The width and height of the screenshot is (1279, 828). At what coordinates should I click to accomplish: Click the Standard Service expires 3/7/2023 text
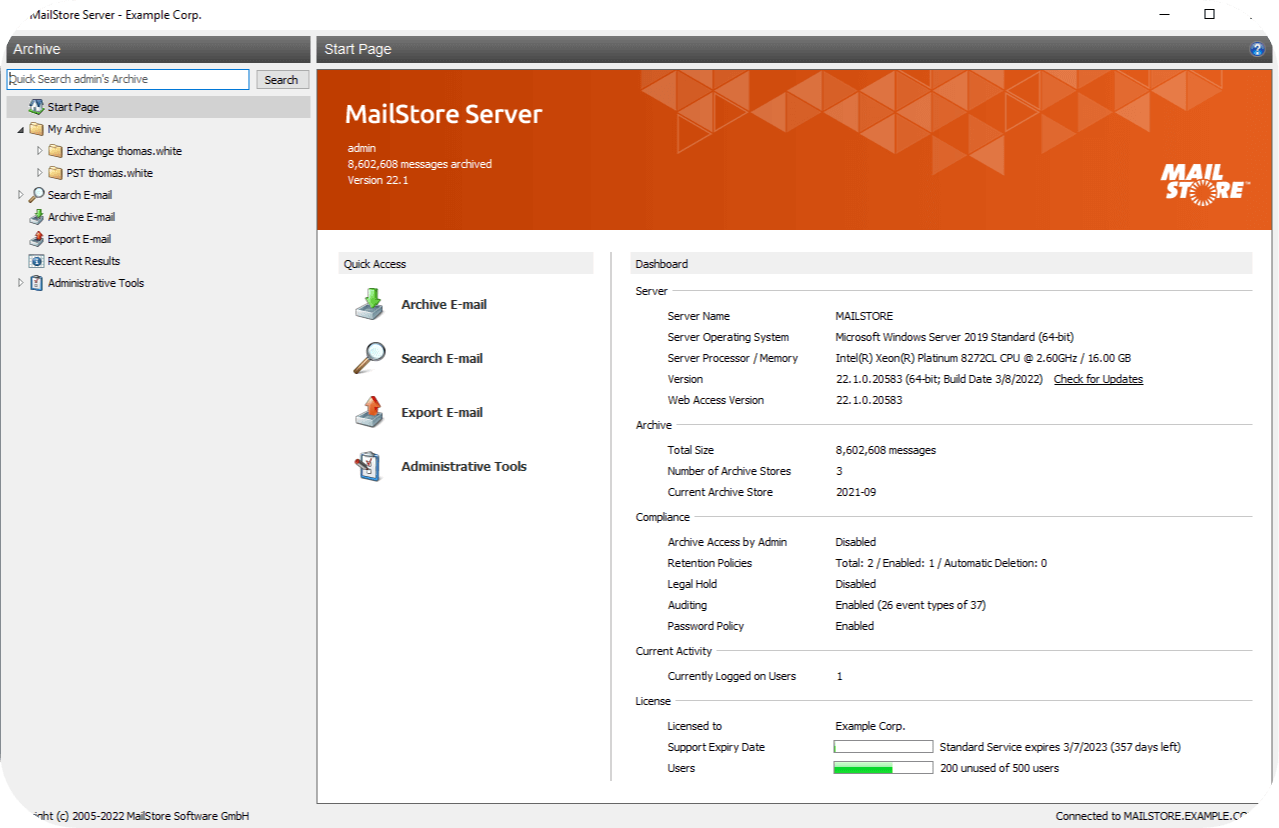pyautogui.click(x=1060, y=747)
